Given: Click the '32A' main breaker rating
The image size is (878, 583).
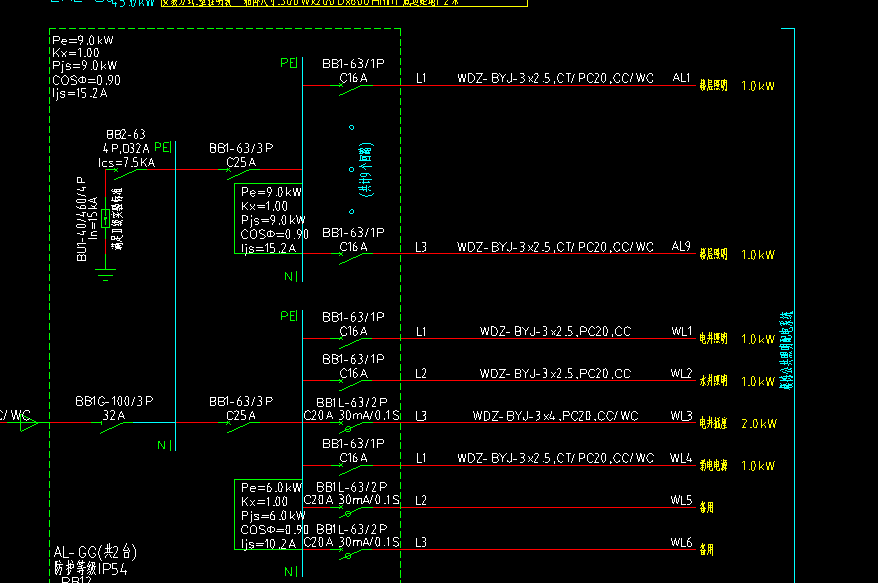Looking at the screenshot, I should [x=114, y=416].
